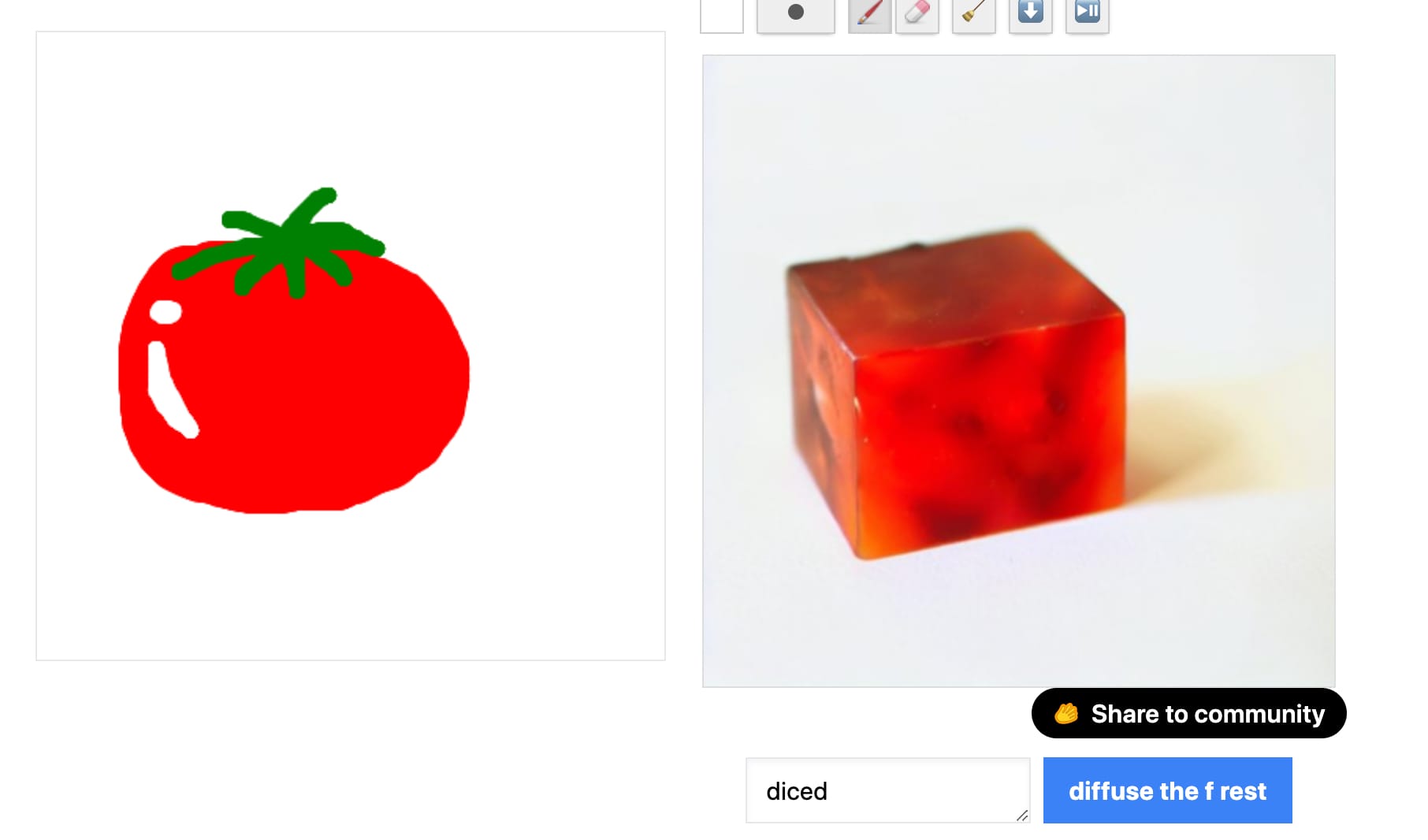The height and width of the screenshot is (840, 1428).
Task: Click the diffuse the f rest button
Action: 1168,790
